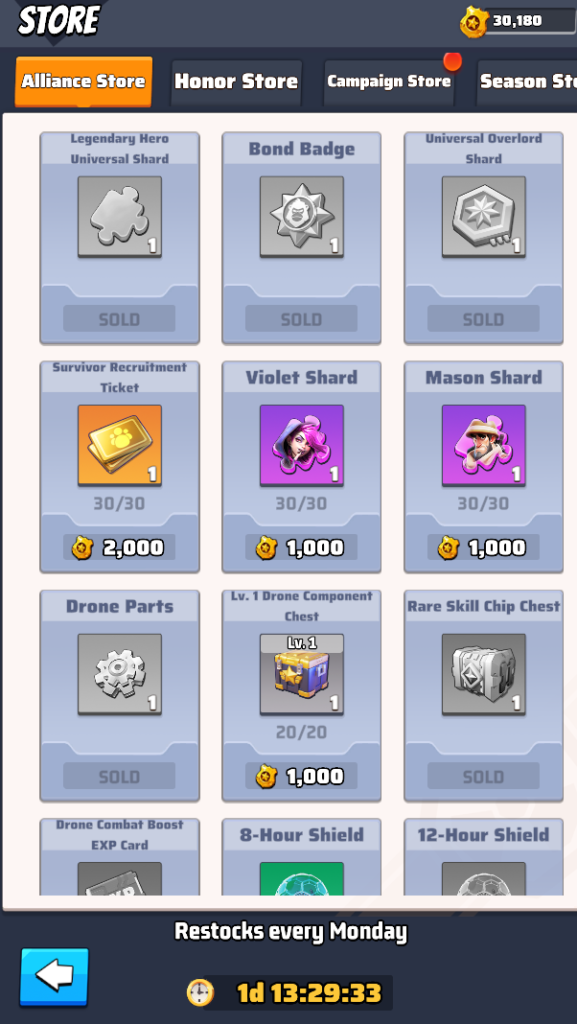
Task: Buy Drone Component Chest for 1,000
Action: tap(302, 776)
